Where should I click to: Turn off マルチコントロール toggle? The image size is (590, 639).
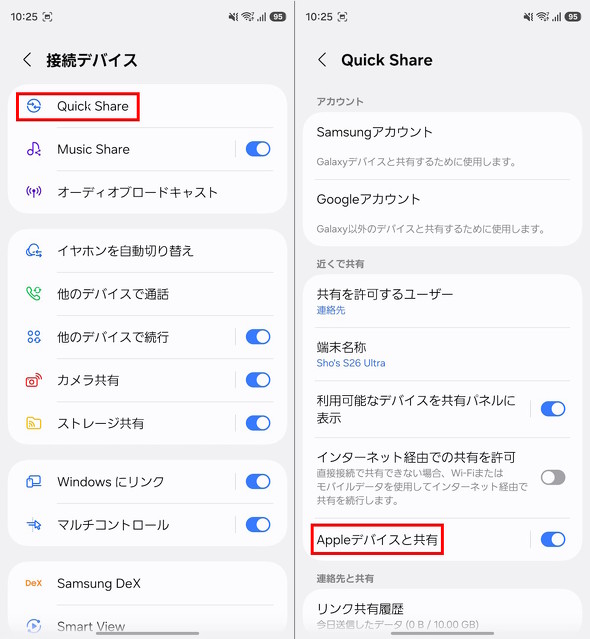coord(258,525)
